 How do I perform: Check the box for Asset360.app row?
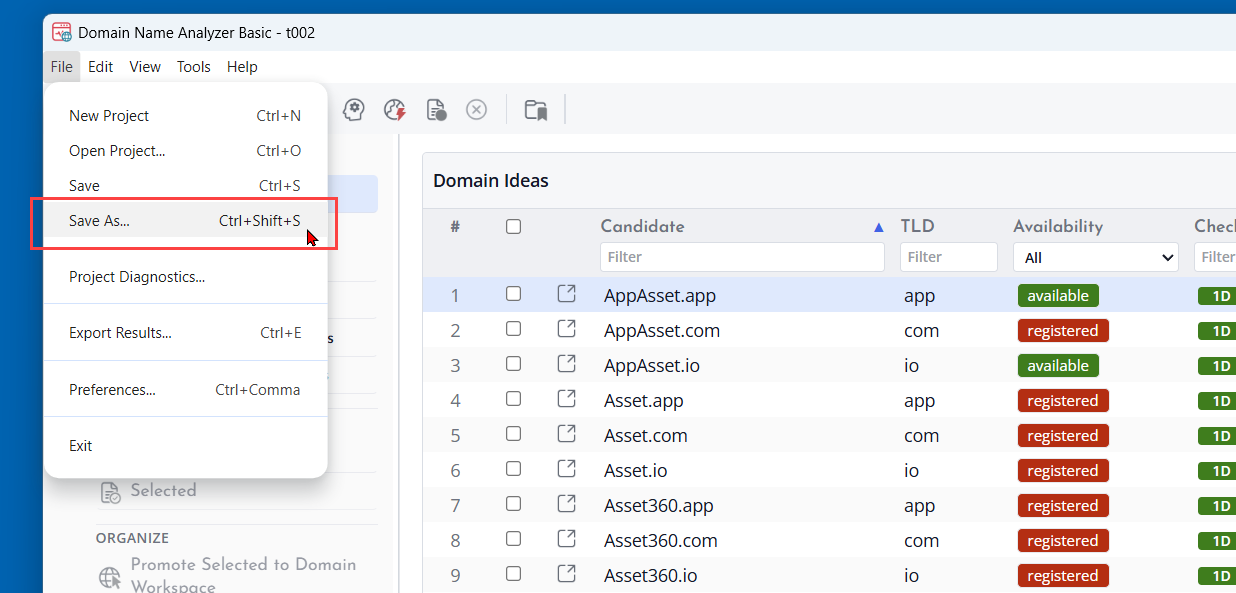[x=513, y=504]
